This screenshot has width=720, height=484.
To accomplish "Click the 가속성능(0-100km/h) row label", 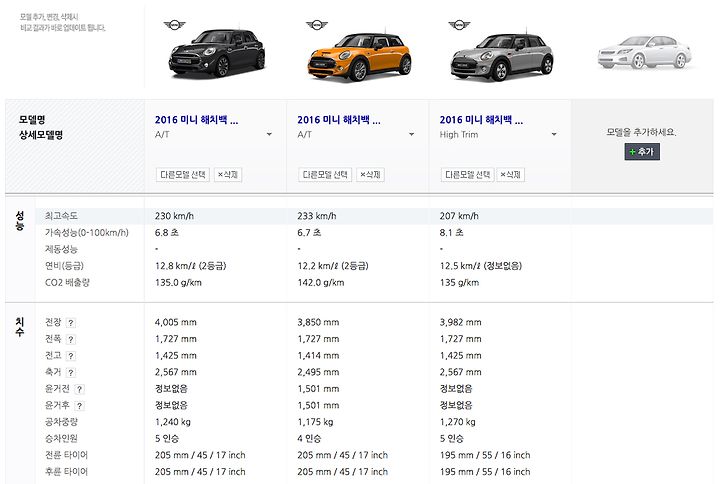I will pos(87,232).
